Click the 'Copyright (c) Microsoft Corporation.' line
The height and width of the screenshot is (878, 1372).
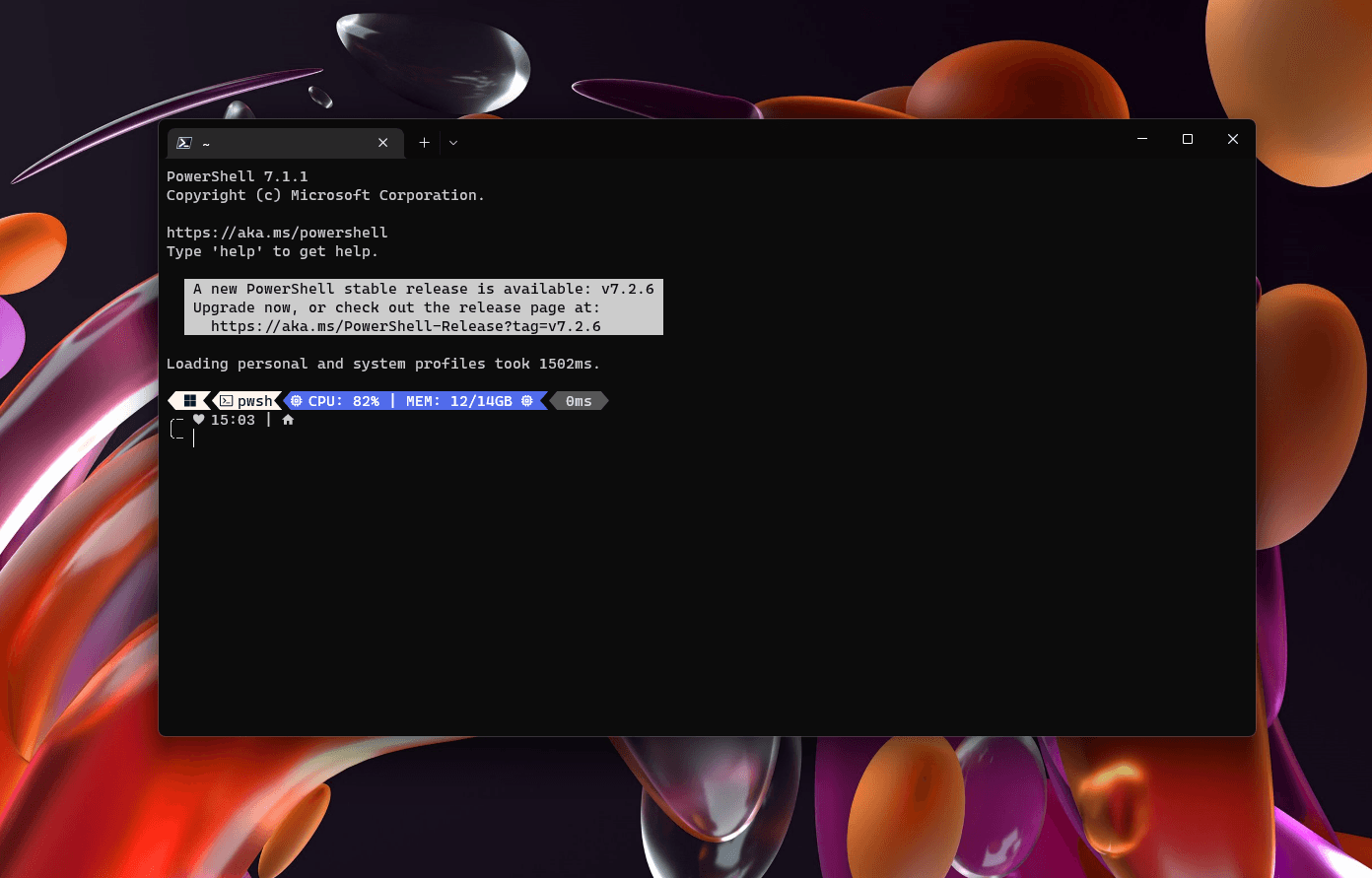click(x=325, y=195)
